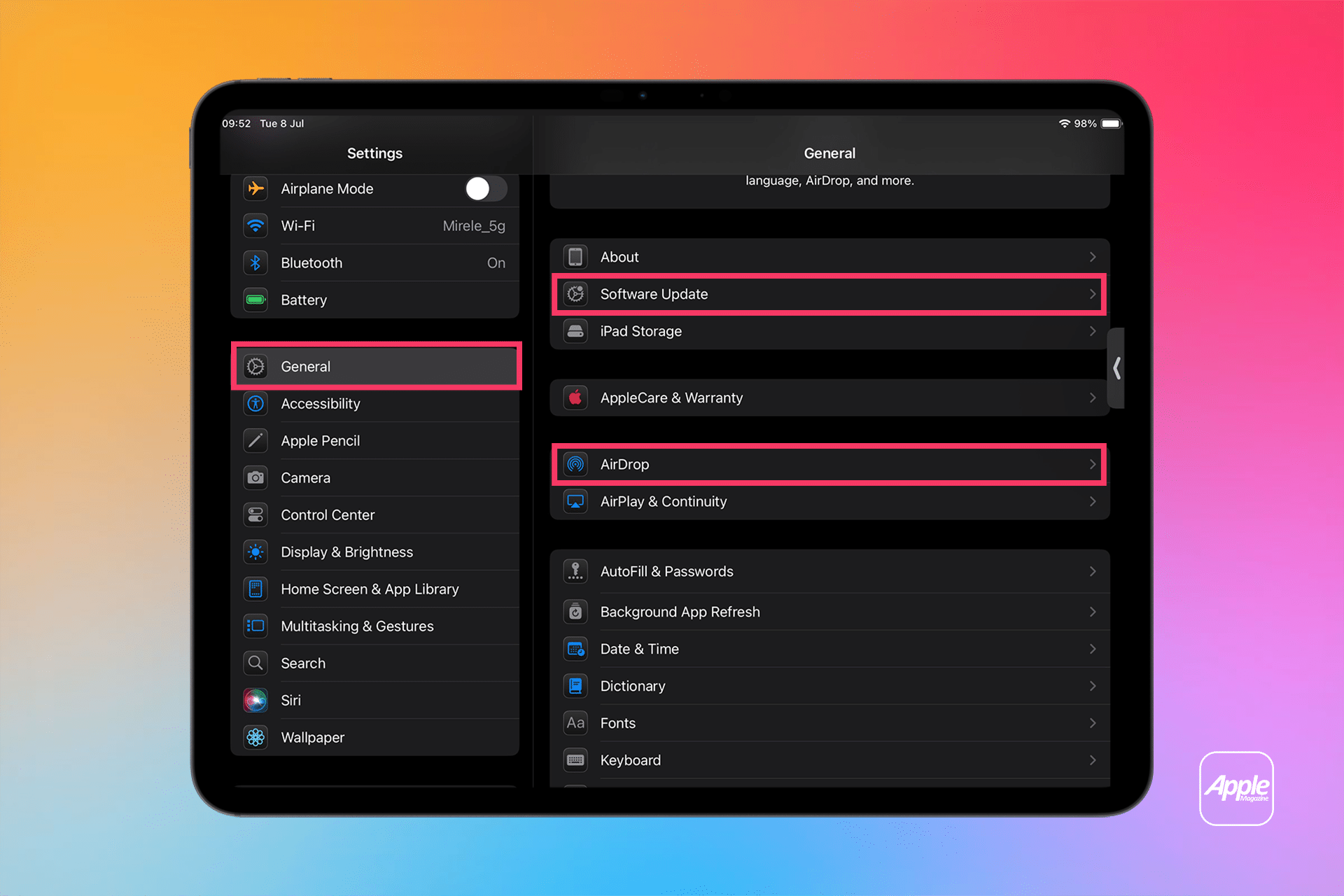The height and width of the screenshot is (896, 1344).
Task: Tap the side panel collapse handle
Action: [1116, 367]
